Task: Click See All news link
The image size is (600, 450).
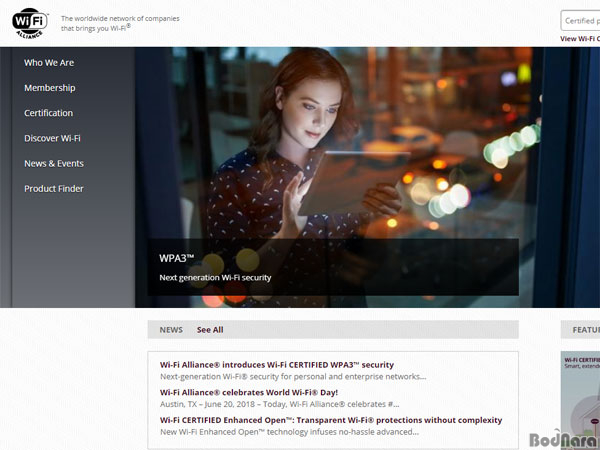Action: pos(210,330)
